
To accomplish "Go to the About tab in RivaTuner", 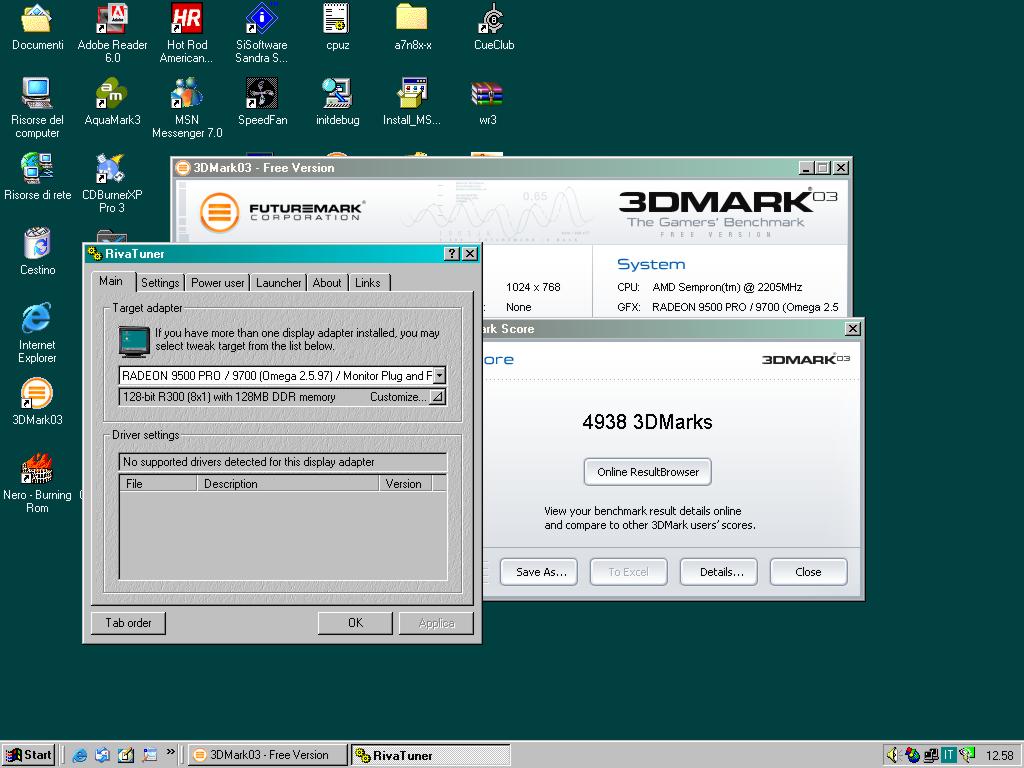I will tap(327, 283).
